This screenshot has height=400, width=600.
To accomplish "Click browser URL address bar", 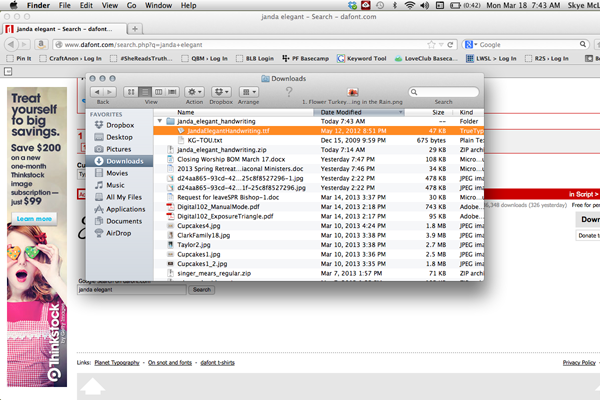I will pos(241,45).
